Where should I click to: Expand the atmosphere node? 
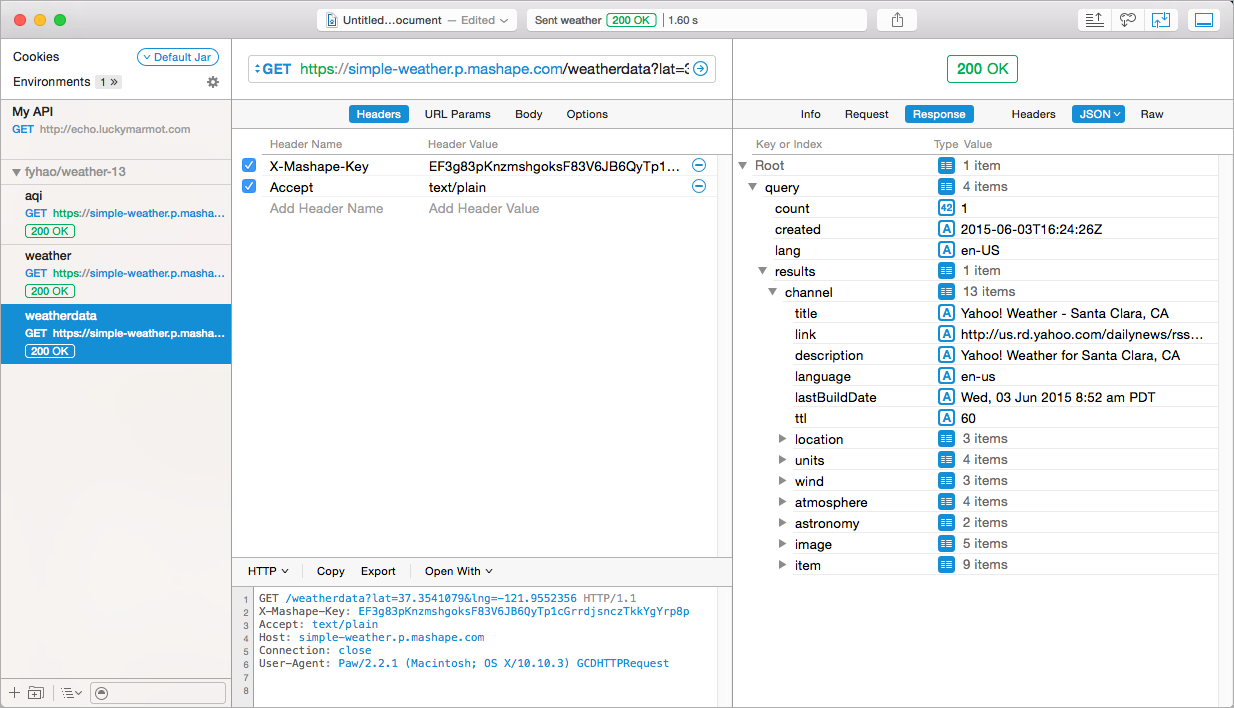[783, 502]
